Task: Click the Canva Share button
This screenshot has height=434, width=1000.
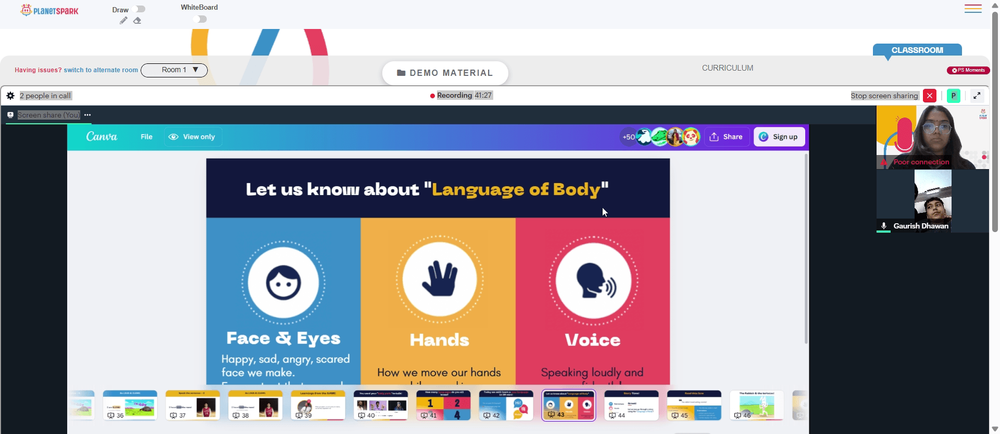Action: [x=726, y=136]
